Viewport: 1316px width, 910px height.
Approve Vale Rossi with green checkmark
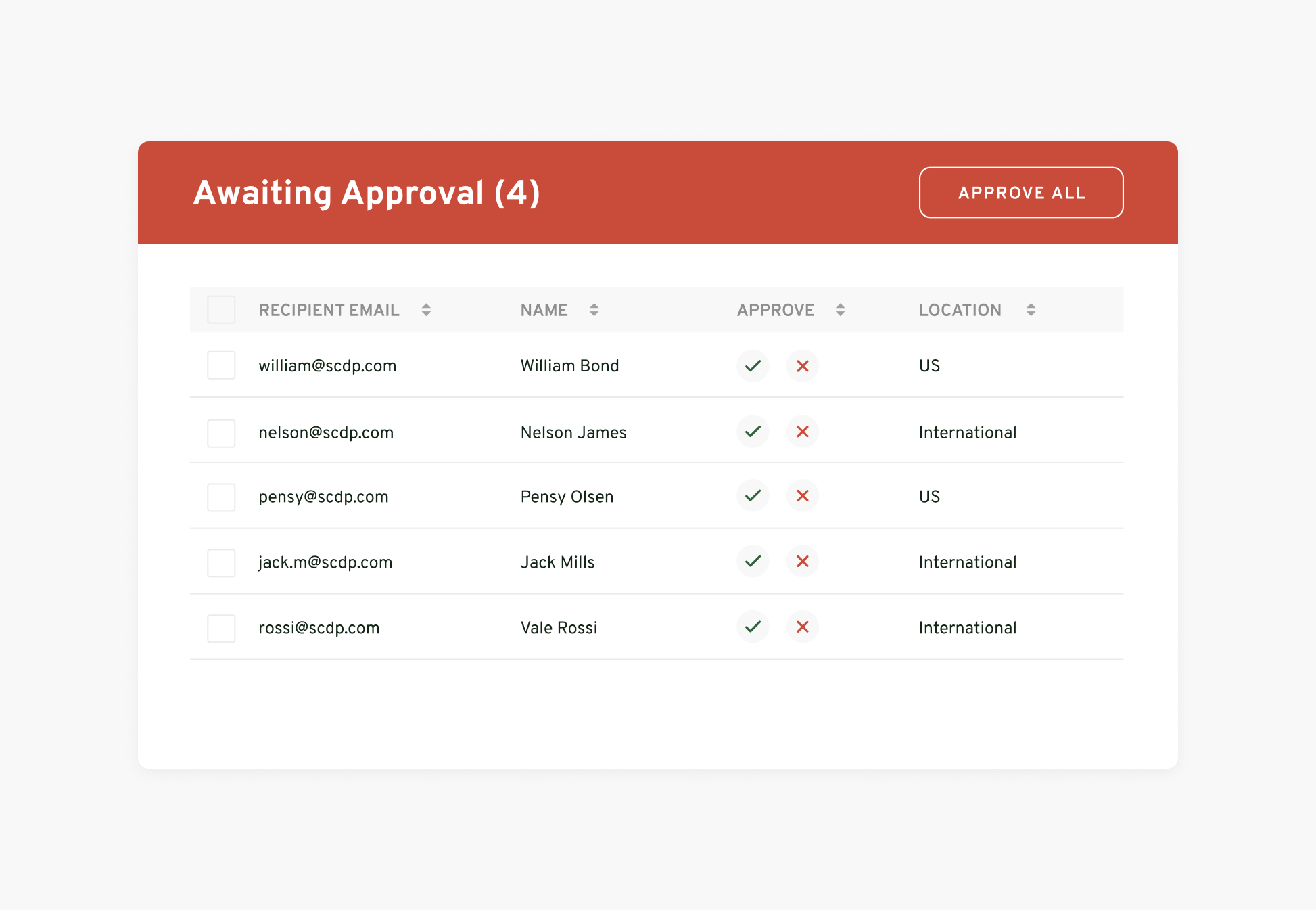pyautogui.click(x=753, y=627)
